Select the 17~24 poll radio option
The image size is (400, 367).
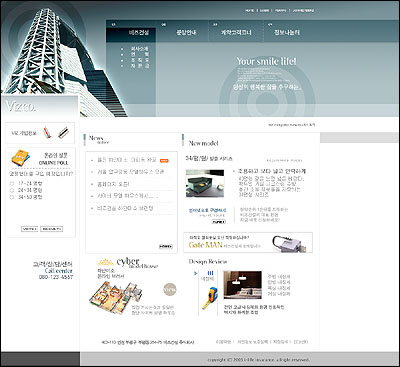[12, 184]
